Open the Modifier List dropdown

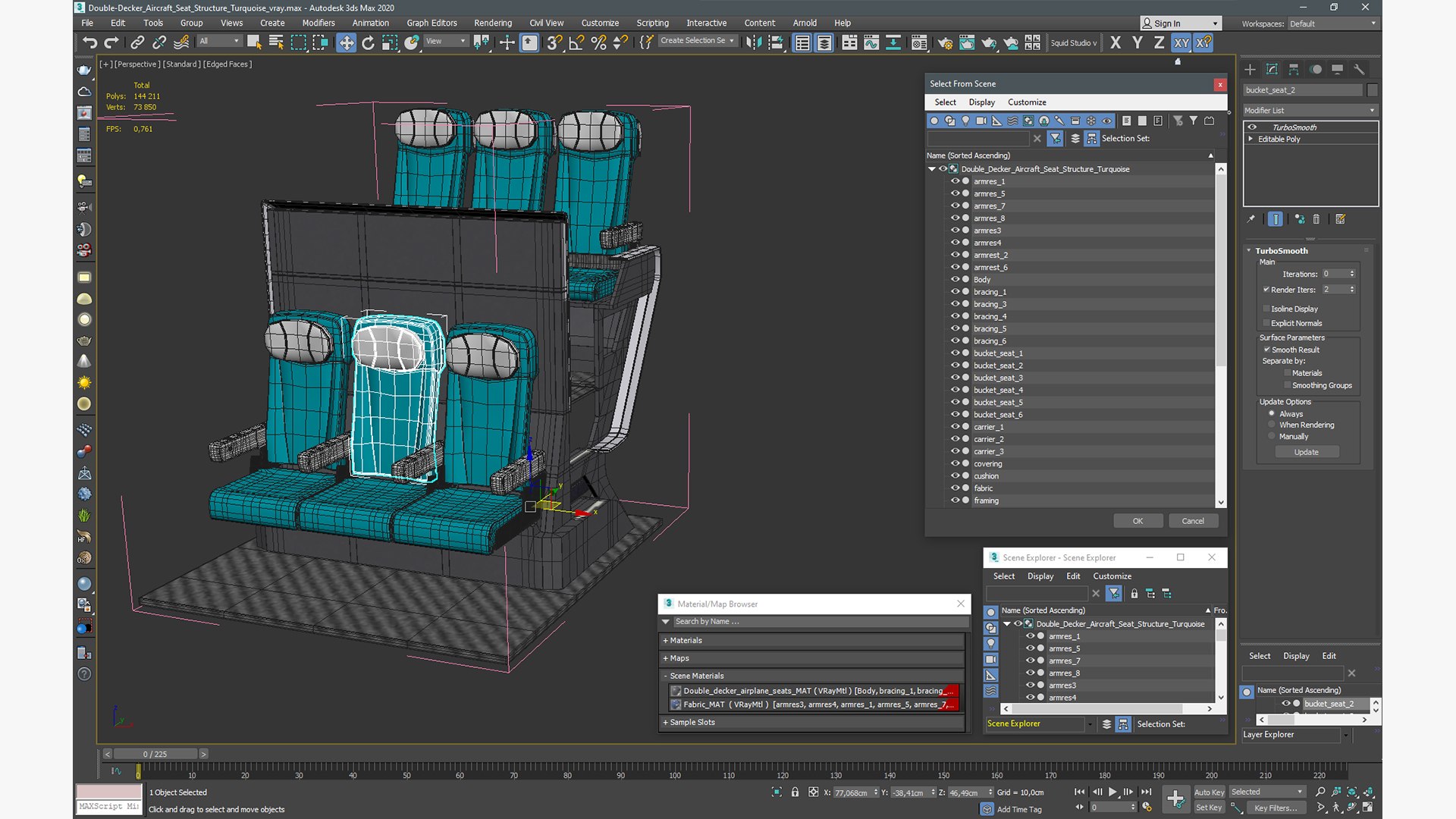(x=1310, y=111)
